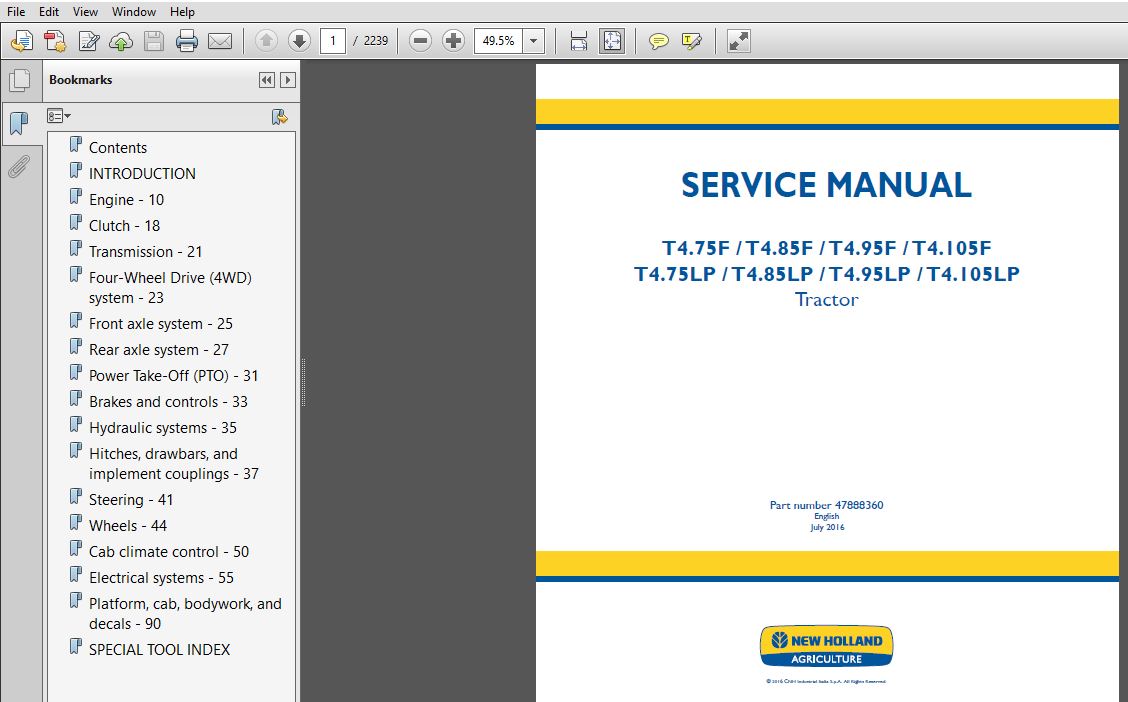Click the Save floppy disk icon

pyautogui.click(x=154, y=41)
